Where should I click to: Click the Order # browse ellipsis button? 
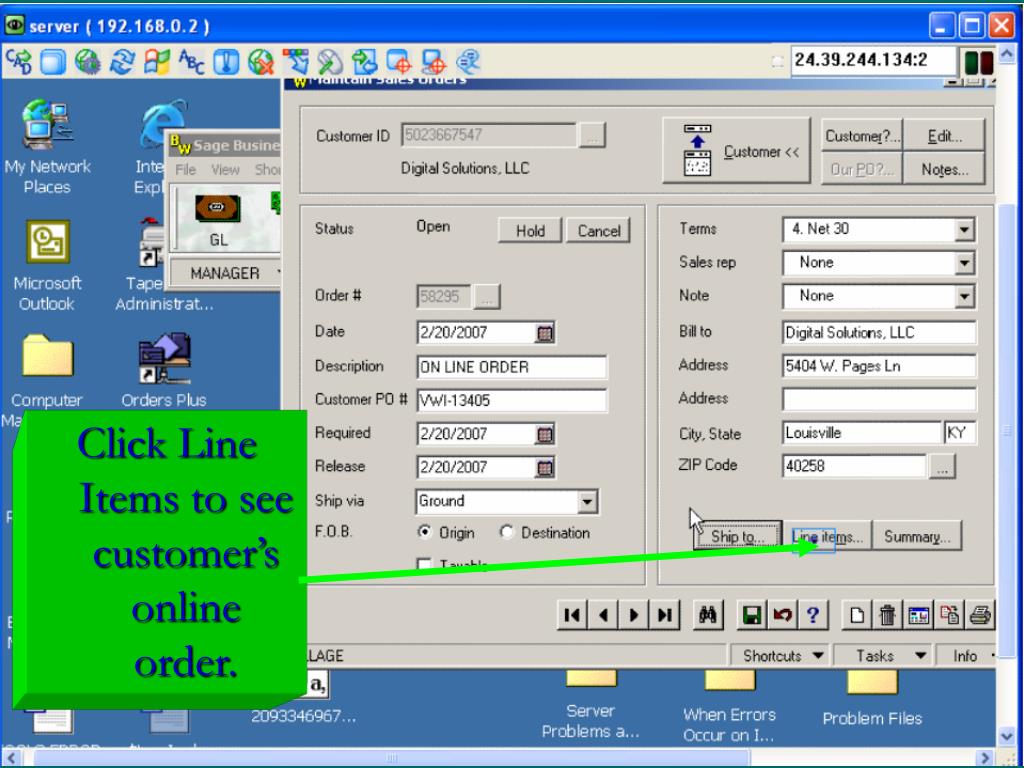coord(487,297)
